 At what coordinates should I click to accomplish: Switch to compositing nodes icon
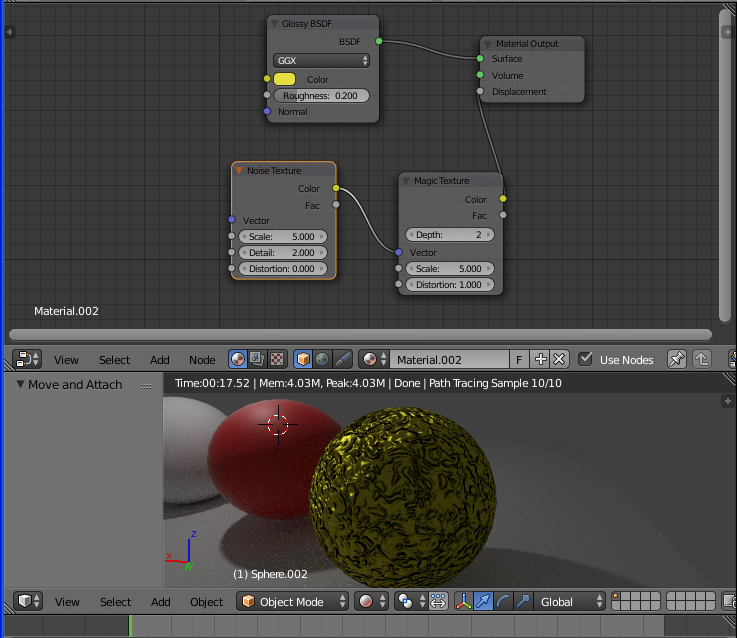(x=257, y=359)
